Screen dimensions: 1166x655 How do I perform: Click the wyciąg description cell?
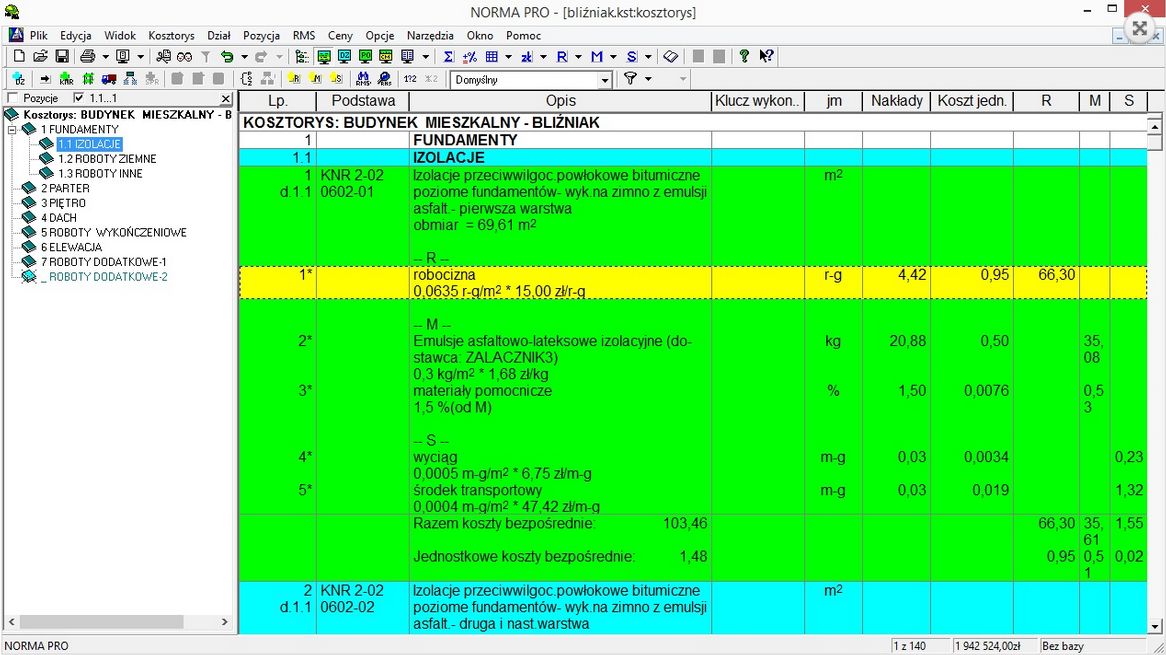click(560, 465)
